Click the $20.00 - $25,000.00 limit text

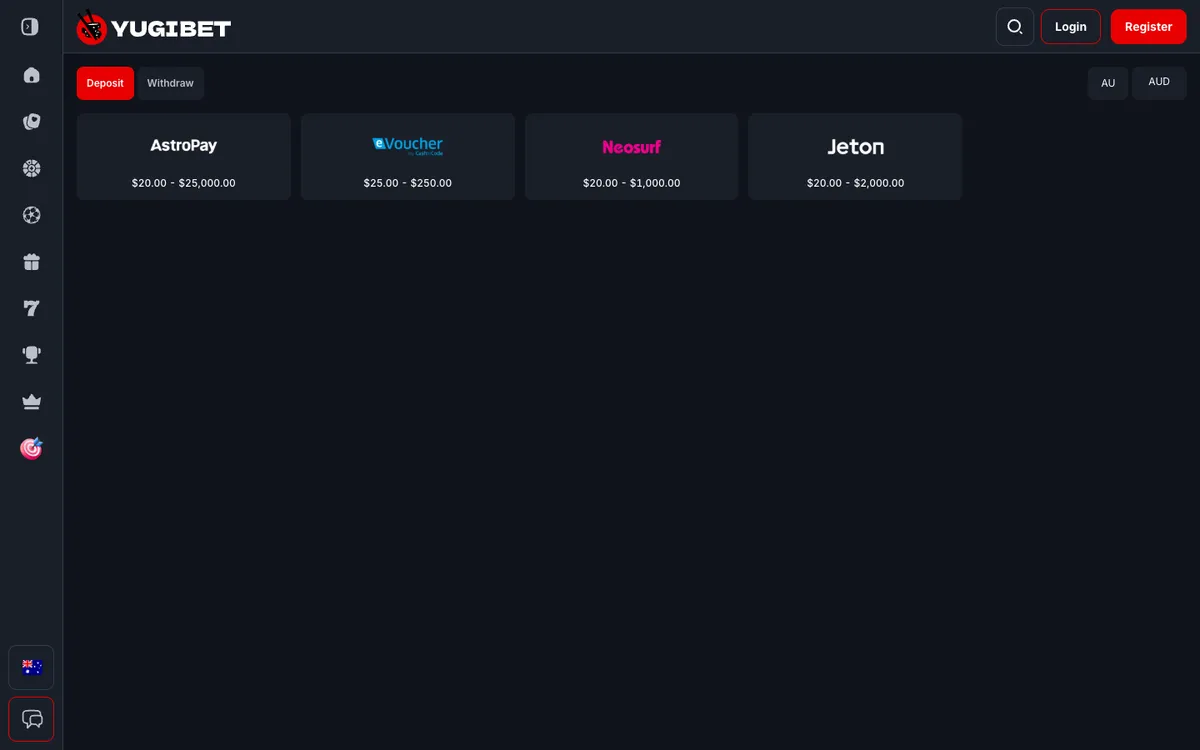pos(184,183)
